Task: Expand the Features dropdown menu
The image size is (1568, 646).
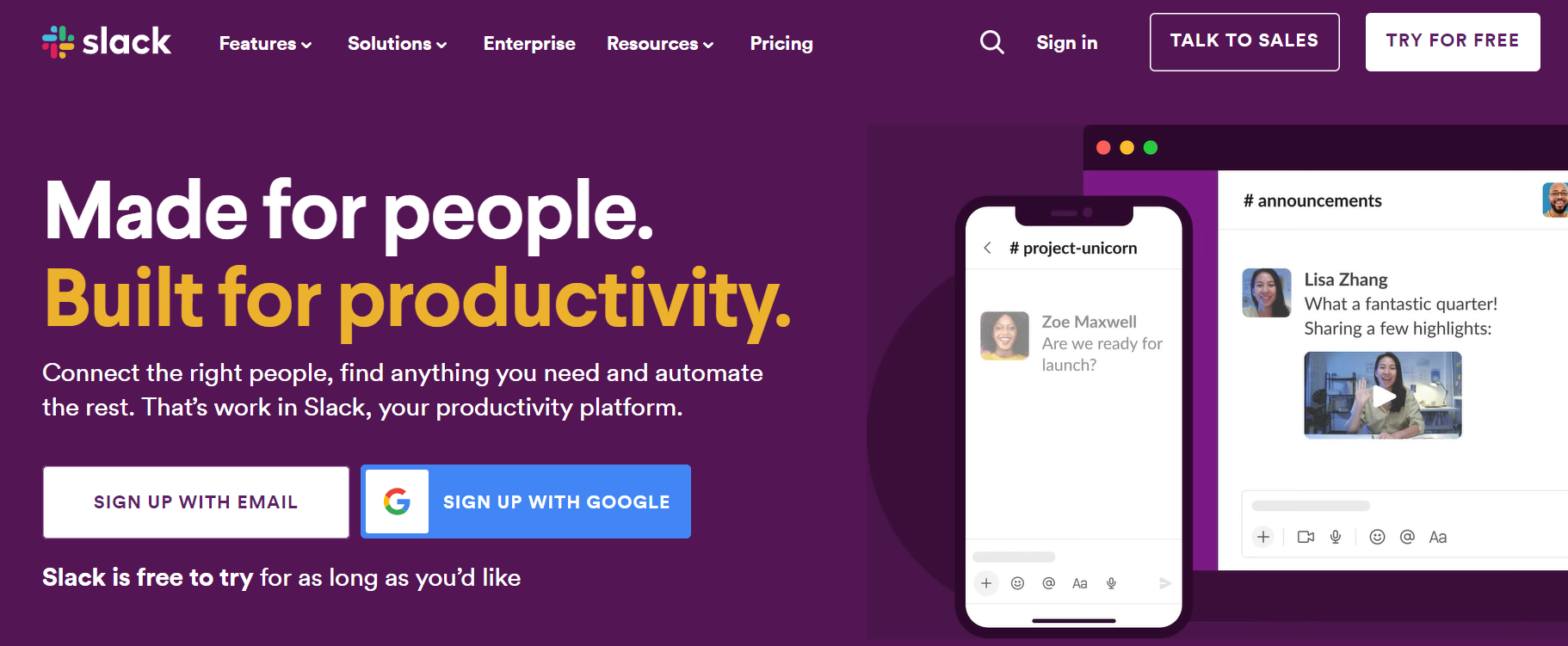Action: coord(265,43)
